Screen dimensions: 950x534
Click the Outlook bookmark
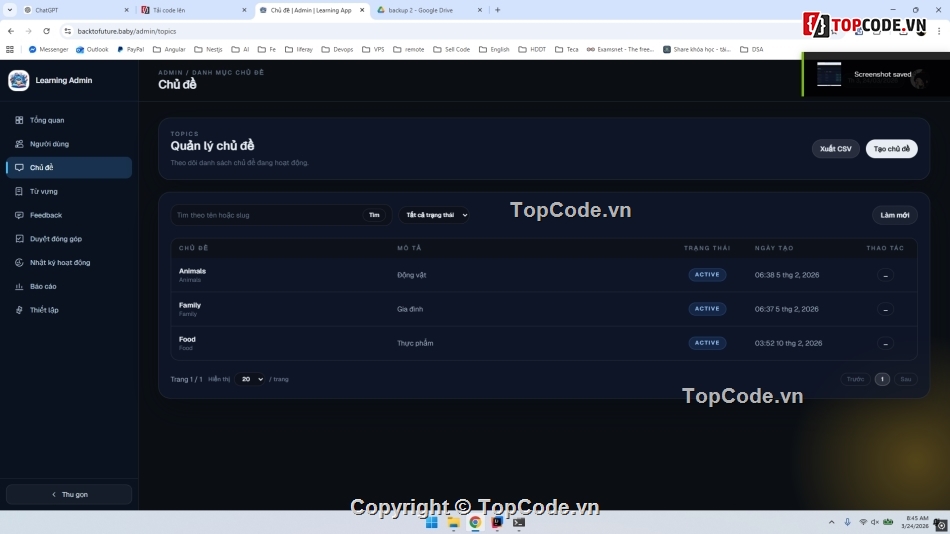(92, 49)
